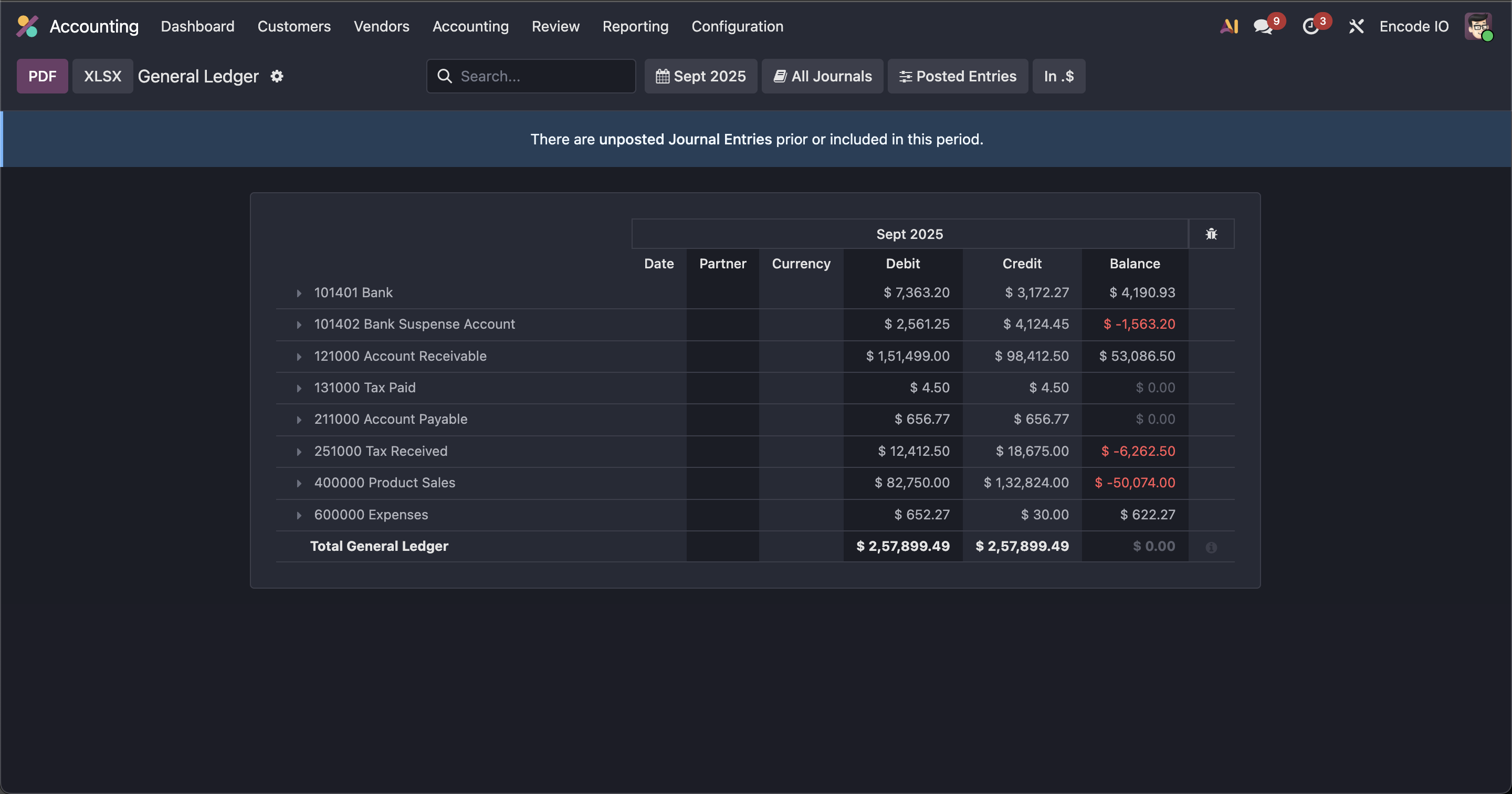Image resolution: width=1512 pixels, height=794 pixels.
Task: Click the debug tools wrench icon
Action: pos(1356,26)
